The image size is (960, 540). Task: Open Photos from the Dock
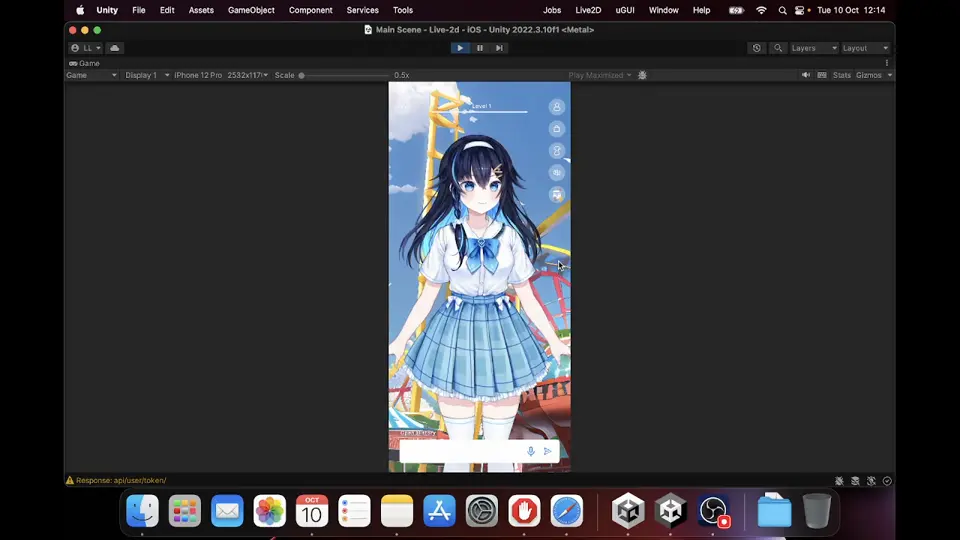coord(269,511)
